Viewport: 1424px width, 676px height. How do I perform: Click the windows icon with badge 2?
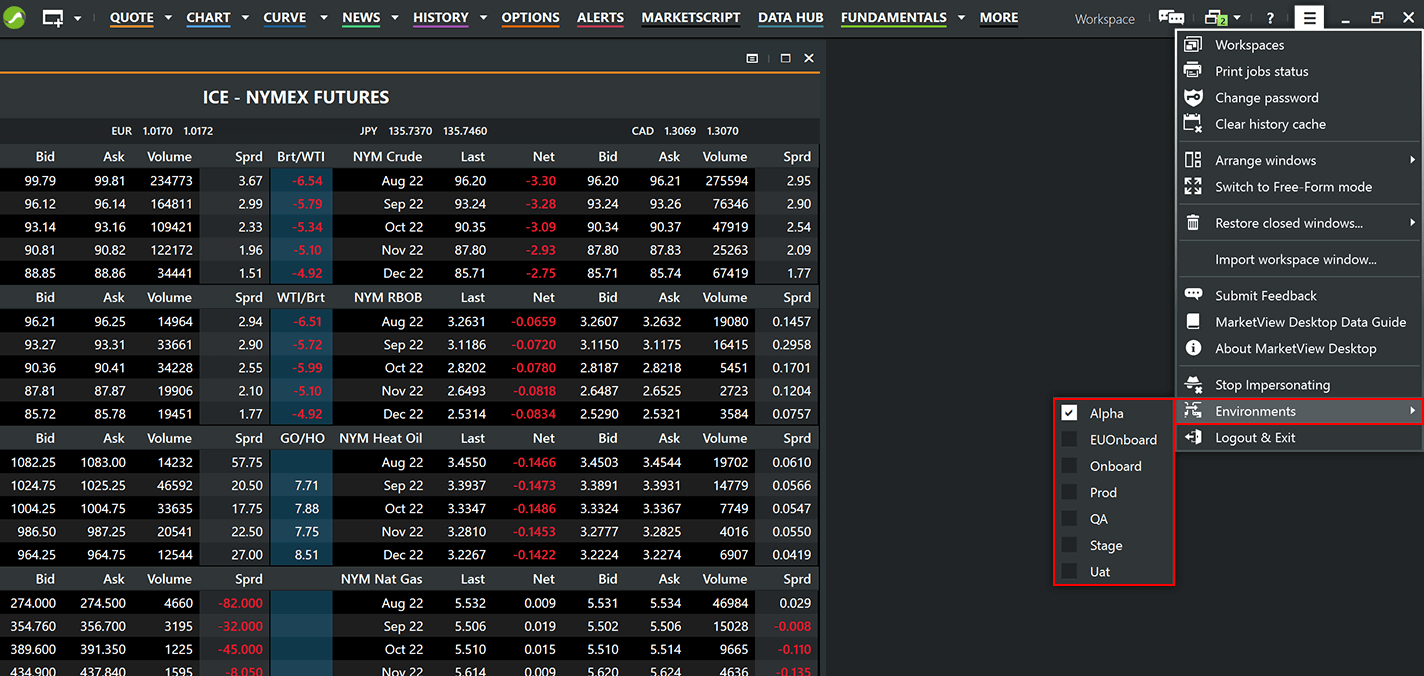[x=1215, y=18]
